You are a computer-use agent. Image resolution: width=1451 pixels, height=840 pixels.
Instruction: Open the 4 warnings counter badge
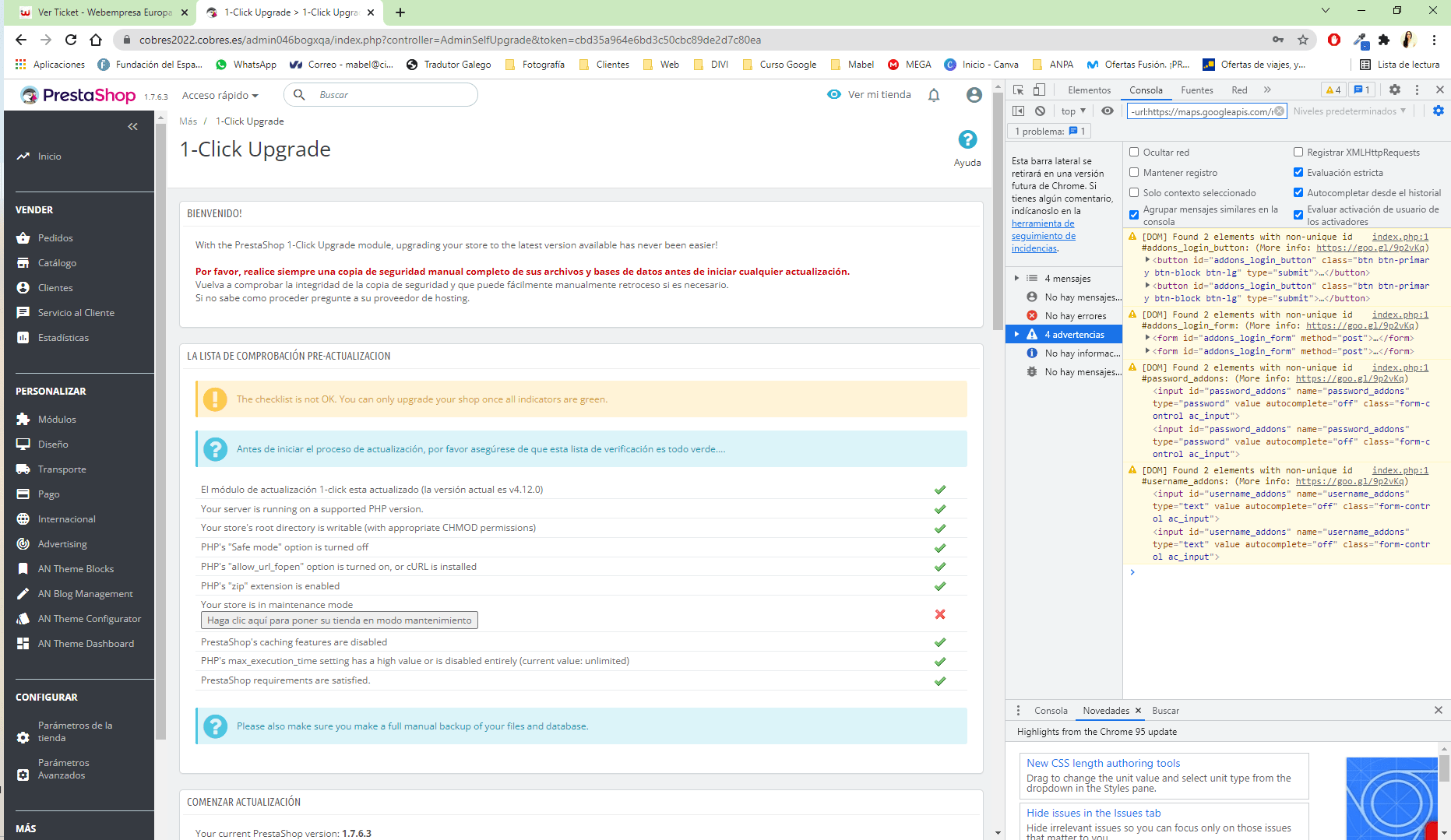click(1333, 90)
